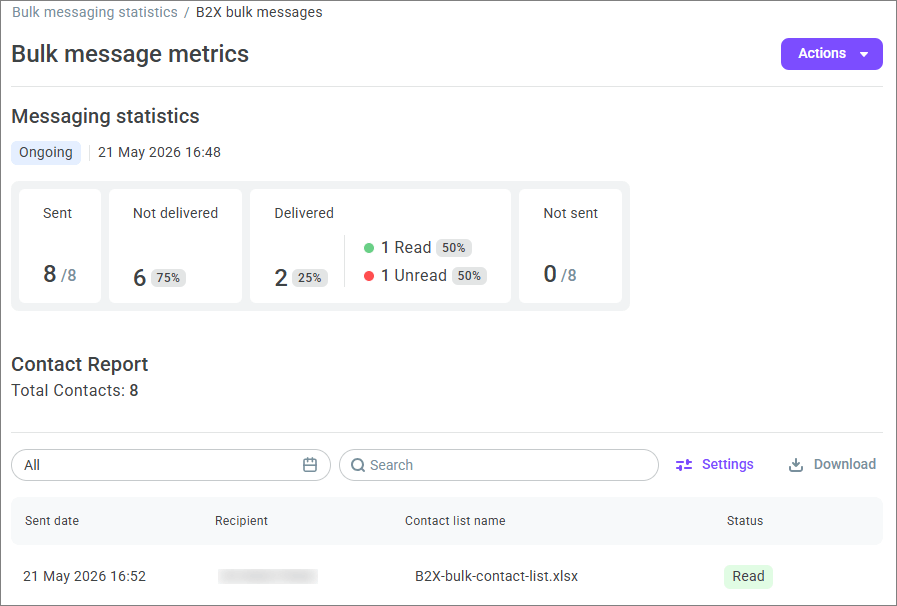
Task: Click the Status column header
Action: (x=745, y=521)
